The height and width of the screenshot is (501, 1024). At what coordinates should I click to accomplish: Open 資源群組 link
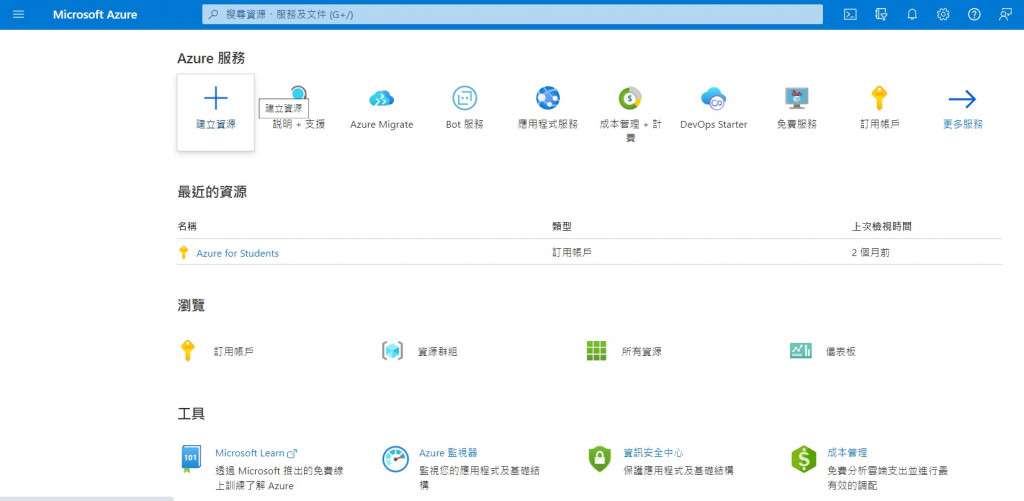(x=438, y=351)
